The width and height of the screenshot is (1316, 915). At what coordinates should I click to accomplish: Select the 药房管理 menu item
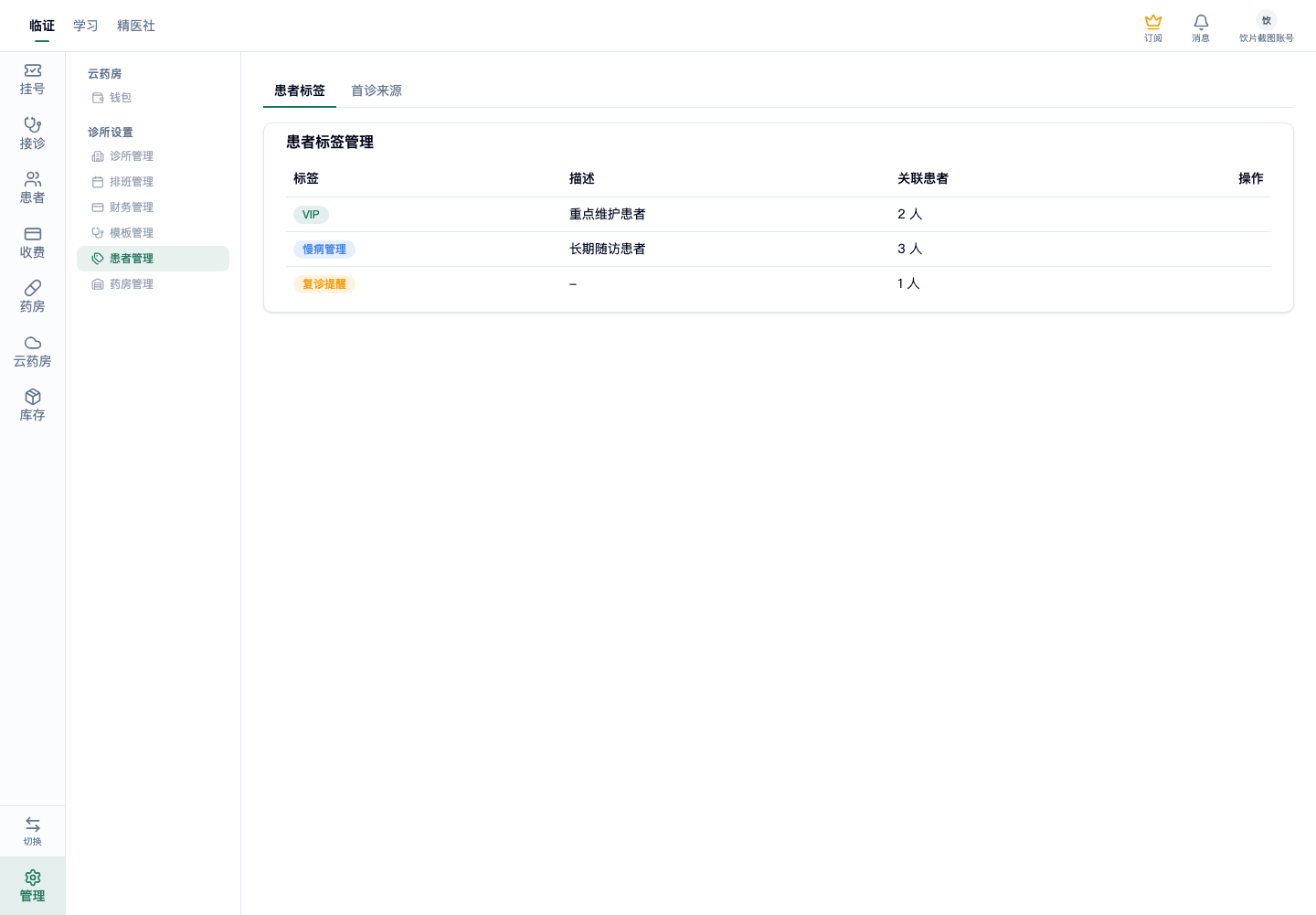[153, 284]
